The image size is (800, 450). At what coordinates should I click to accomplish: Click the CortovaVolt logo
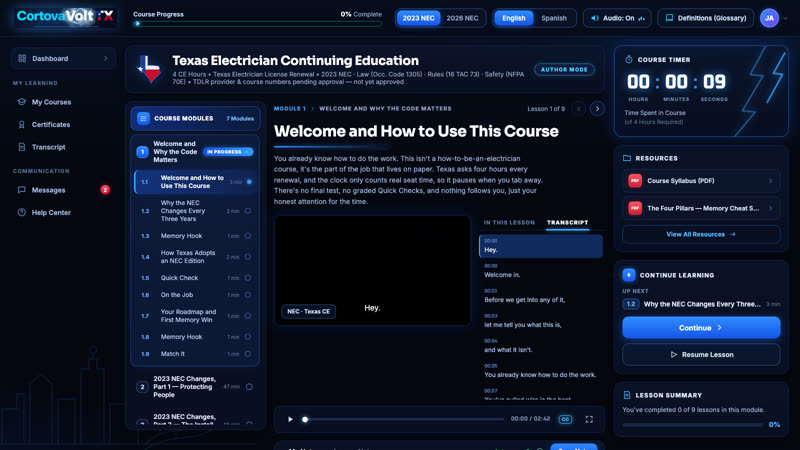tap(65, 16)
